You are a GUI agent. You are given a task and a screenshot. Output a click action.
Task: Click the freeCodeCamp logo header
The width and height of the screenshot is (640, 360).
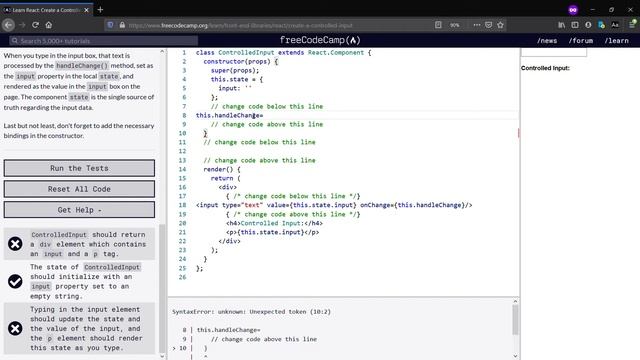[320, 40]
